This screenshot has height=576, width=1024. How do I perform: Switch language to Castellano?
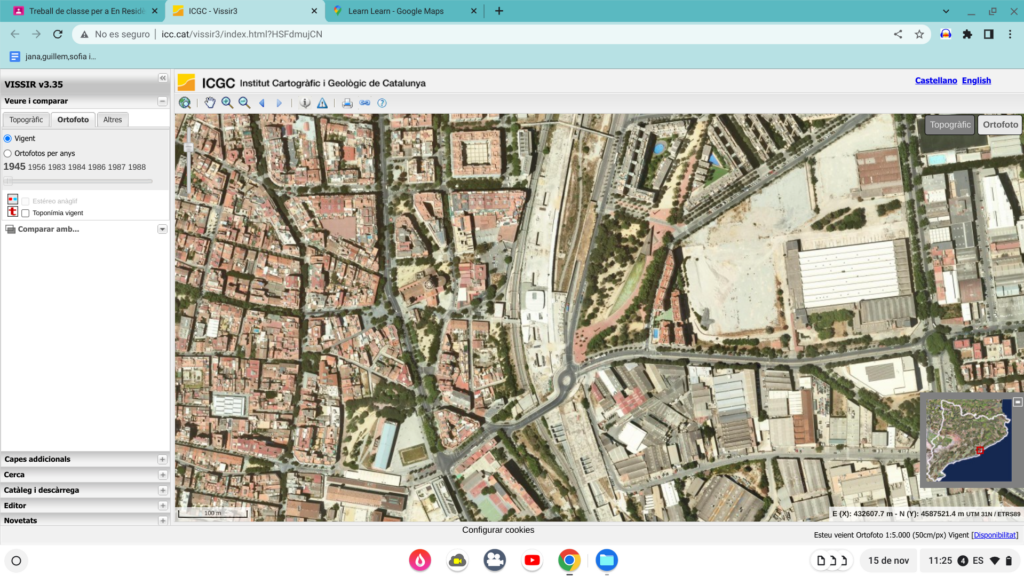pos(936,80)
